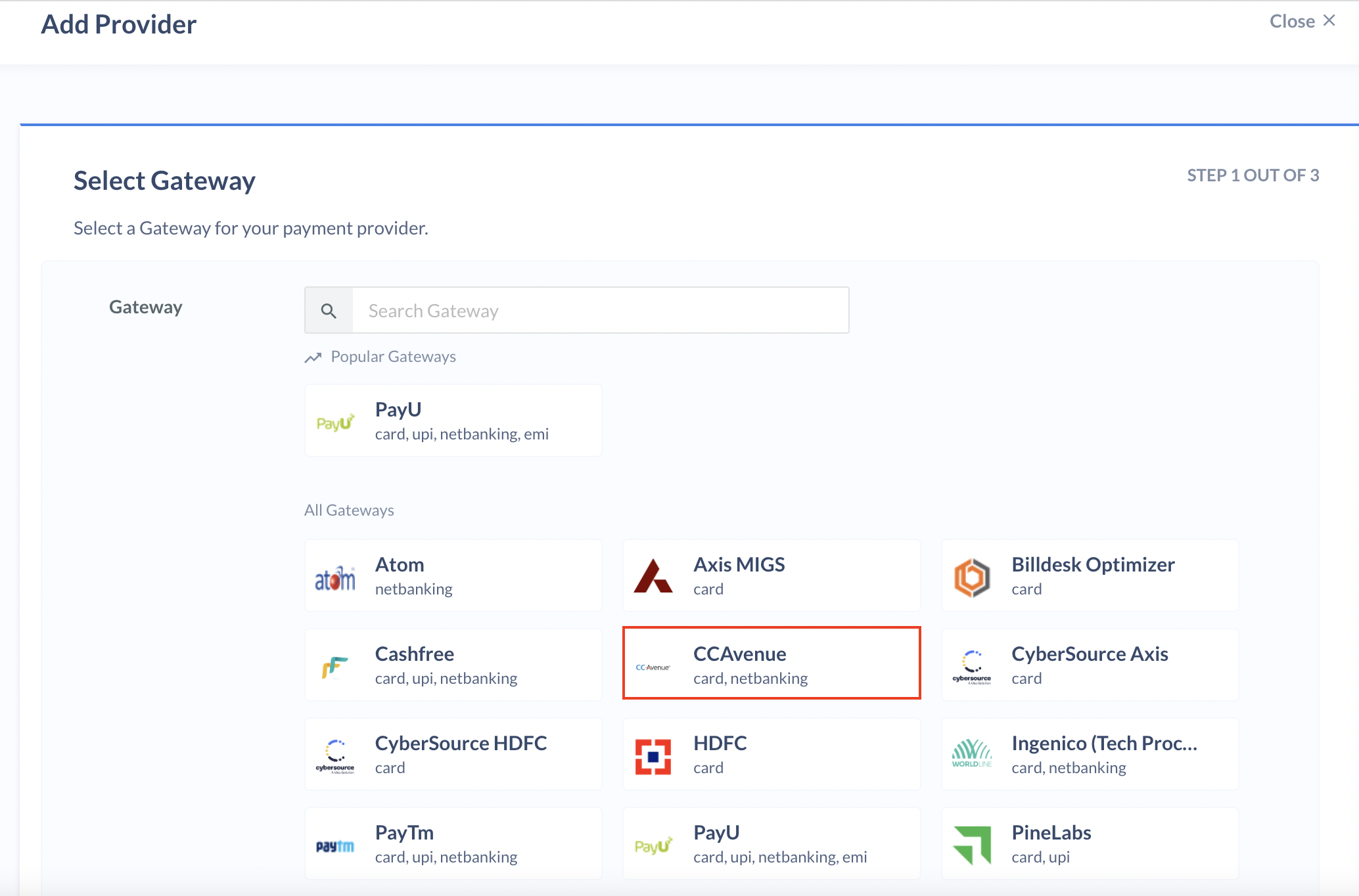Click 'card, netbanking' under Ingenico
The height and width of the screenshot is (896, 1359).
click(x=1069, y=768)
